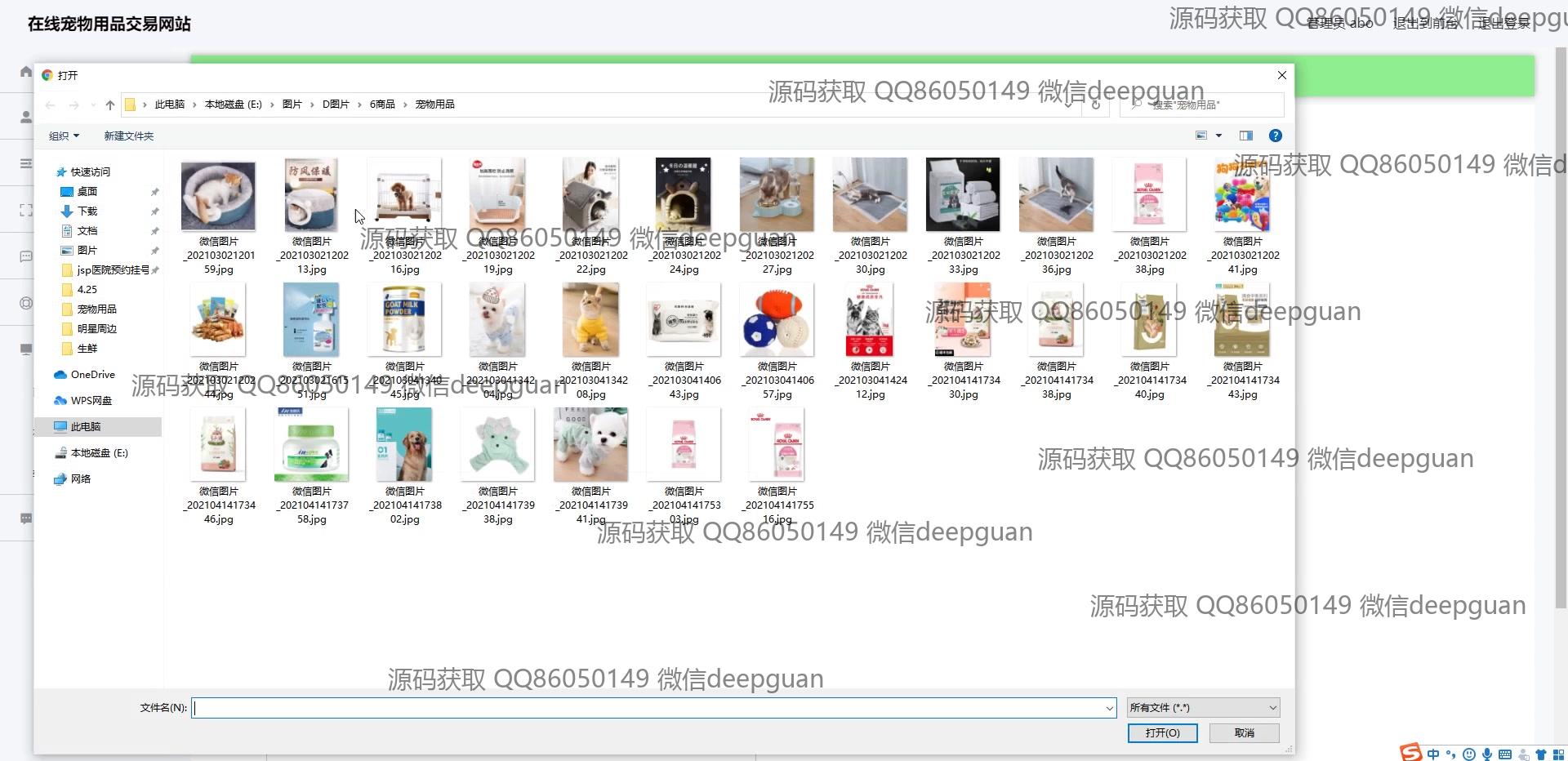Click the home icon in the left website sidebar
1568x761 pixels.
pyautogui.click(x=26, y=72)
